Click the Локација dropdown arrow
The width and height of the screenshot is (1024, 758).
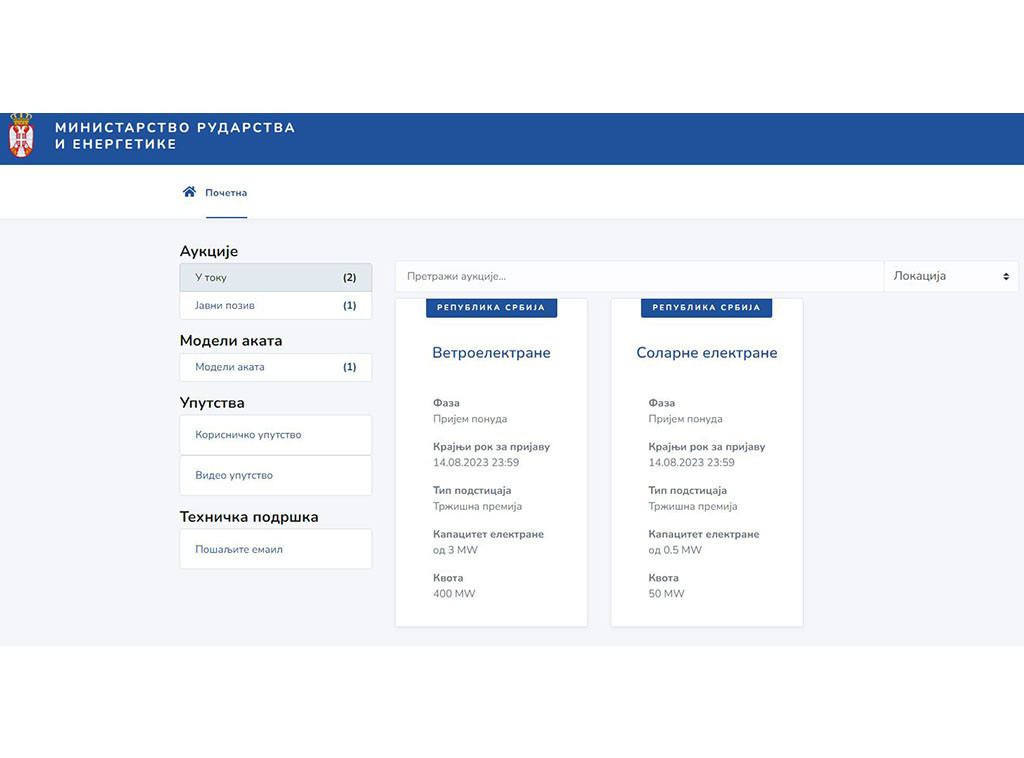pyautogui.click(x=1006, y=276)
